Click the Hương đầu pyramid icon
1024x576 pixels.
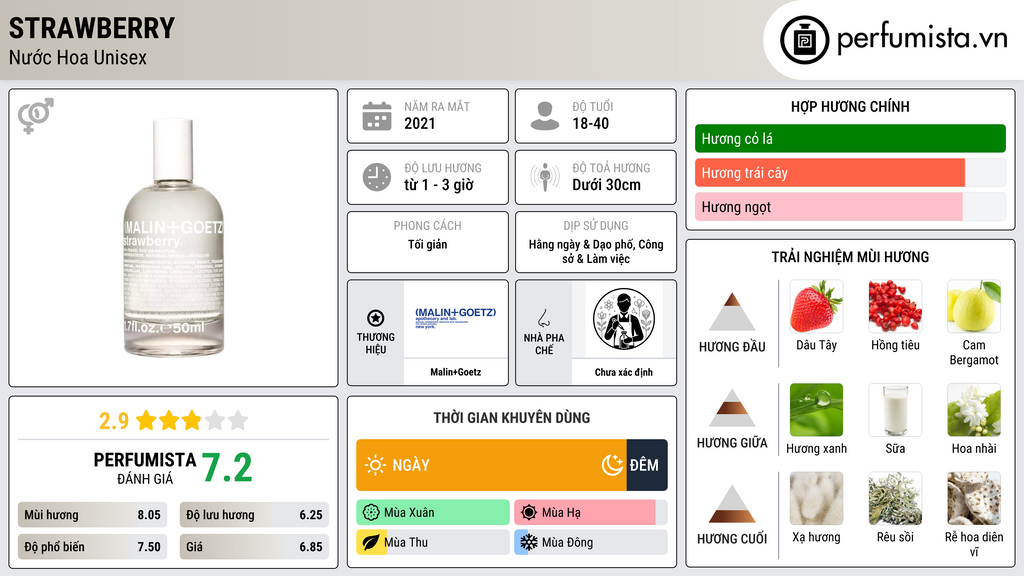pos(732,312)
